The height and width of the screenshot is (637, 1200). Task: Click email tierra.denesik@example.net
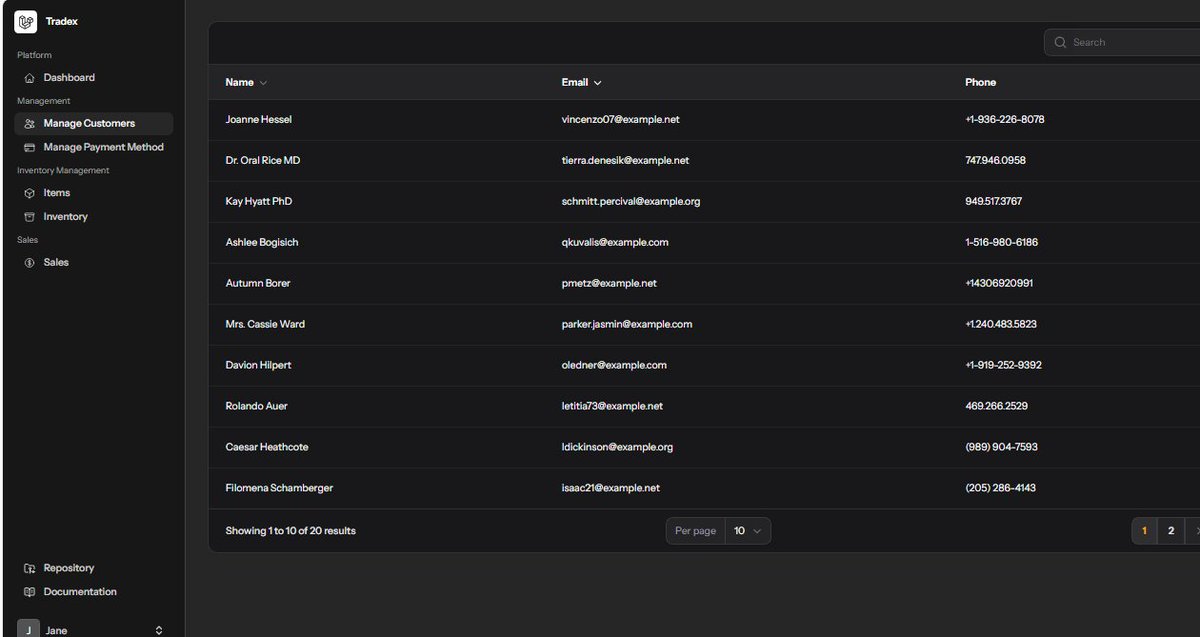[x=625, y=161]
